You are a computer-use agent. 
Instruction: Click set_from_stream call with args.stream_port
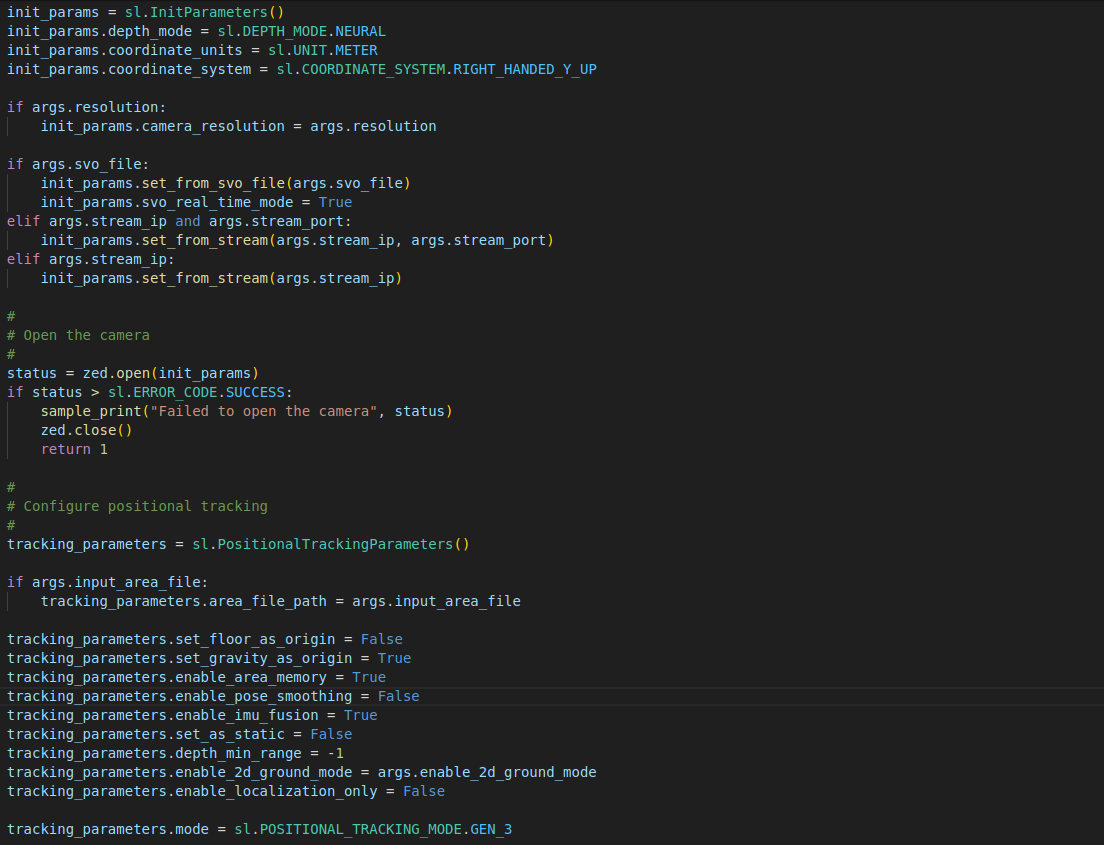tap(297, 240)
